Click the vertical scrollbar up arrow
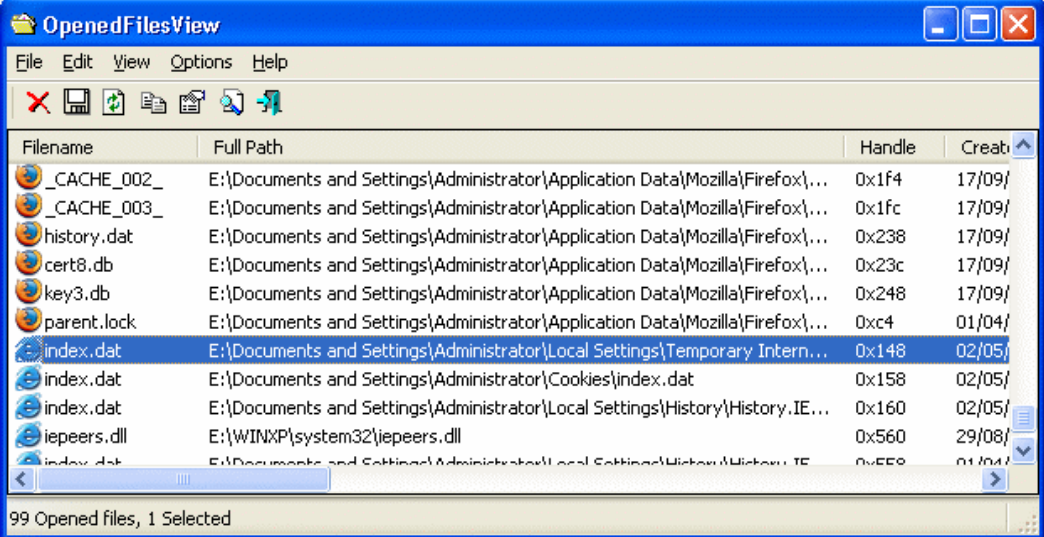The width and height of the screenshot is (1044, 537). (1022, 147)
